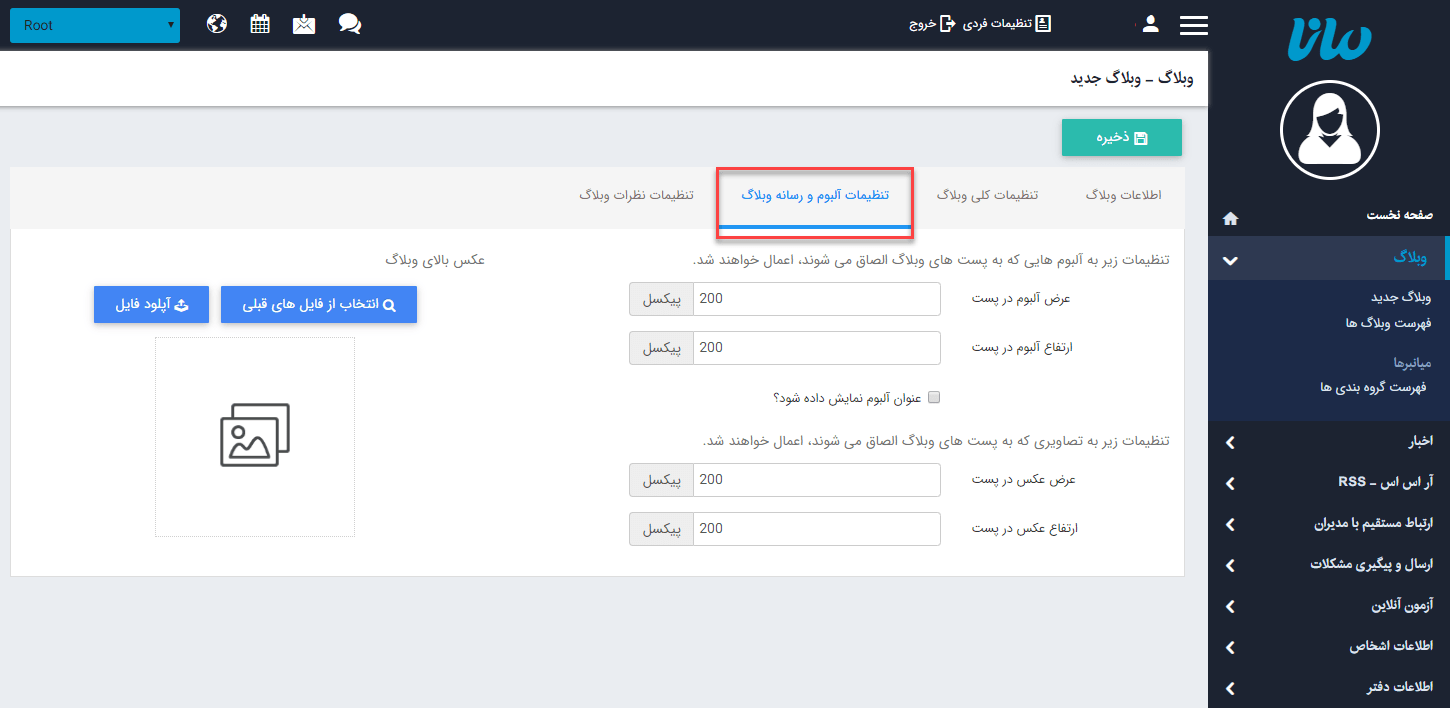Image resolution: width=1450 pixels, height=708 pixels.
Task: Open the newsletter envelope icon
Action: click(x=305, y=22)
